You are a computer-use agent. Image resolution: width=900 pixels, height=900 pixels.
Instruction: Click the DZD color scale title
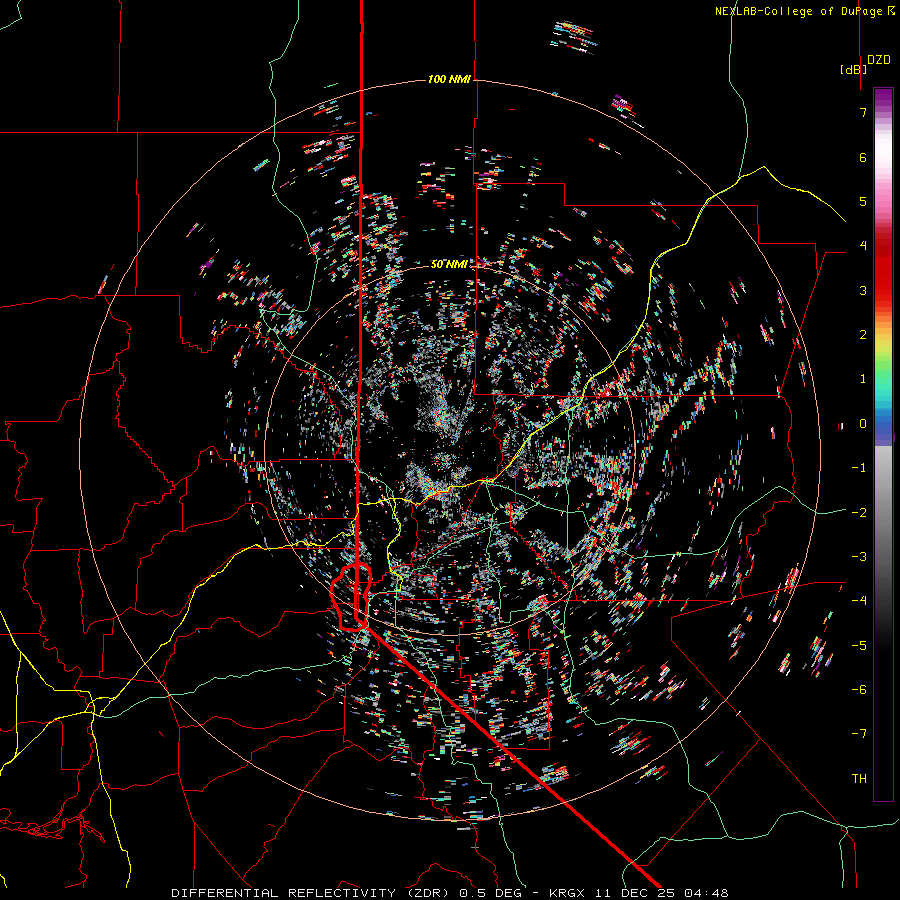click(x=879, y=60)
